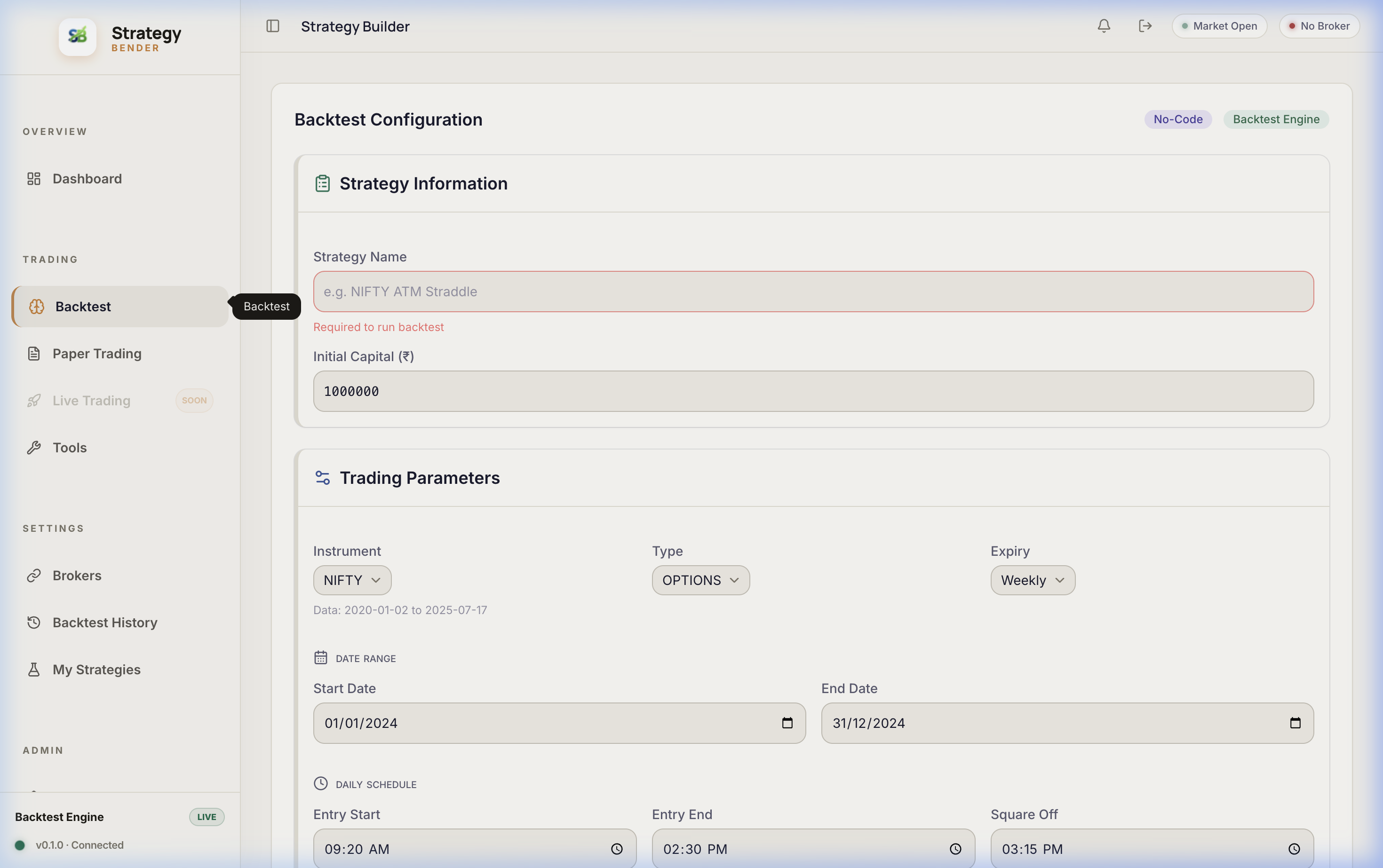Viewport: 1383px width, 868px height.
Task: Click the No Broker status pill
Action: coord(1319,26)
